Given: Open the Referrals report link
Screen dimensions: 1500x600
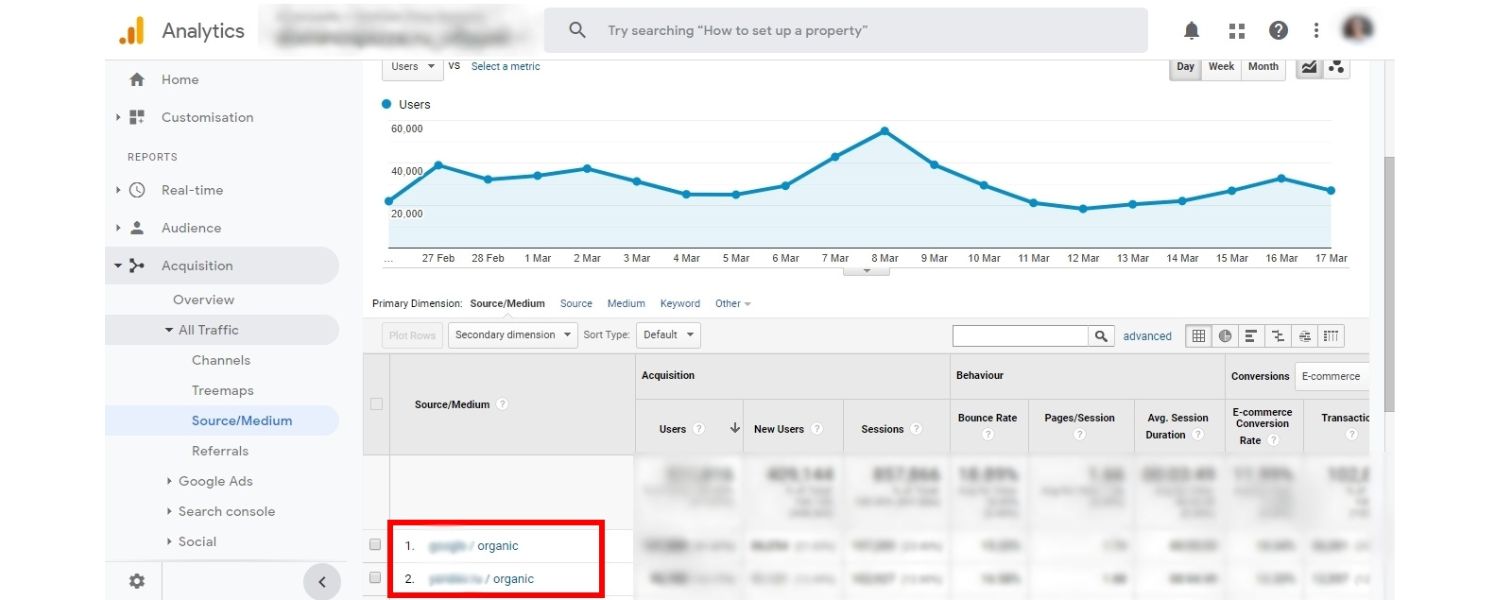Looking at the screenshot, I should 220,450.
